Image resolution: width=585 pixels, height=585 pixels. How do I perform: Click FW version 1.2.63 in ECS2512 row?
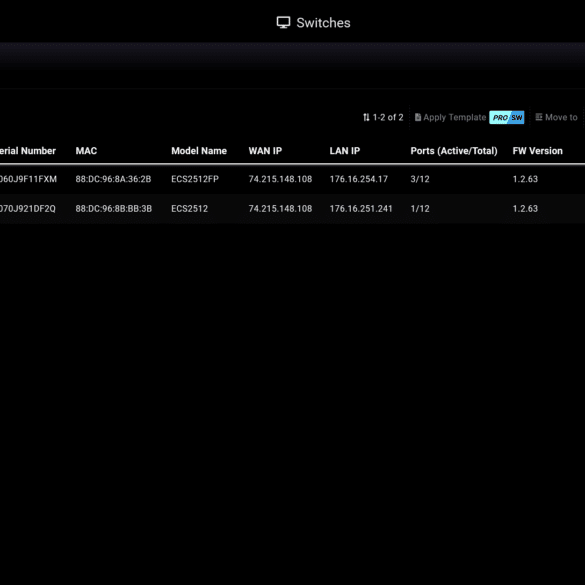point(525,209)
